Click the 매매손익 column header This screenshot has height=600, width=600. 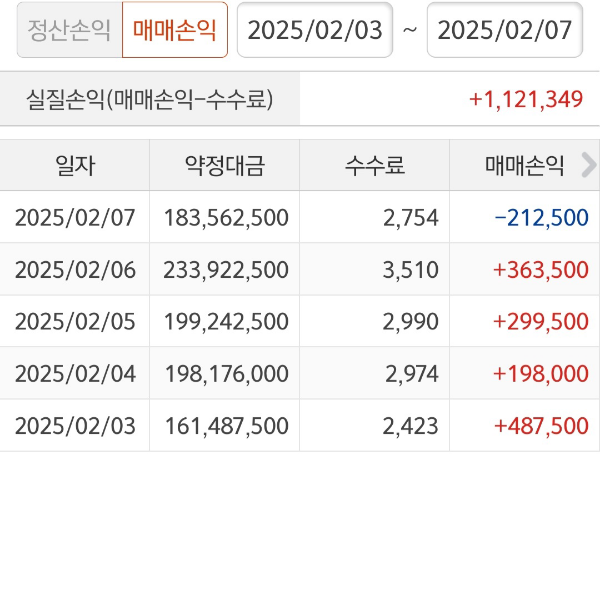(x=525, y=165)
